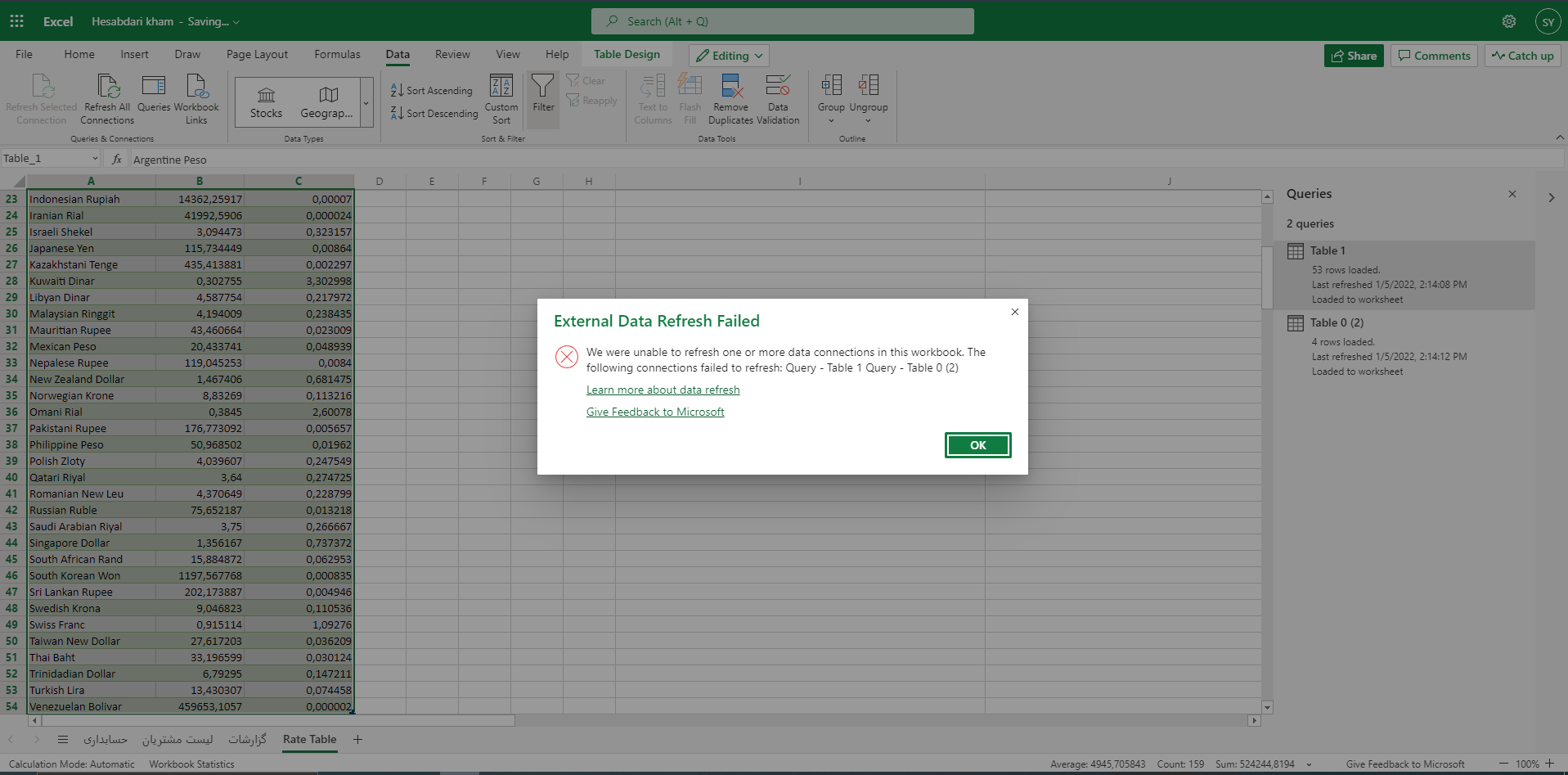Open the File menu

pyautogui.click(x=25, y=54)
